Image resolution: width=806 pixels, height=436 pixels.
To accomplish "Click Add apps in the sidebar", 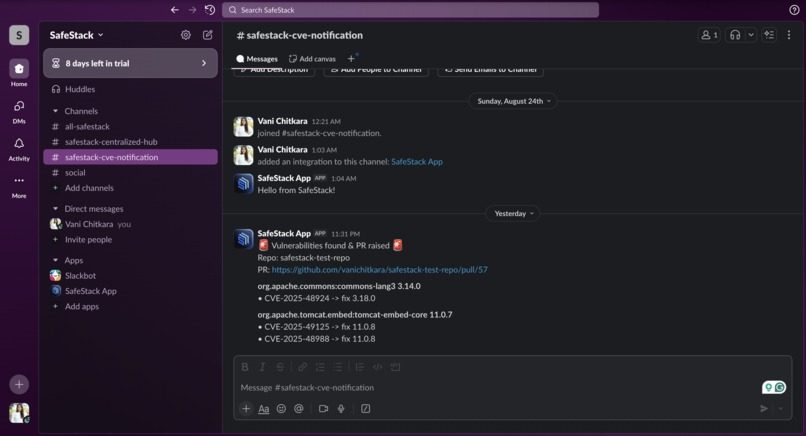I will tap(131, 306).
